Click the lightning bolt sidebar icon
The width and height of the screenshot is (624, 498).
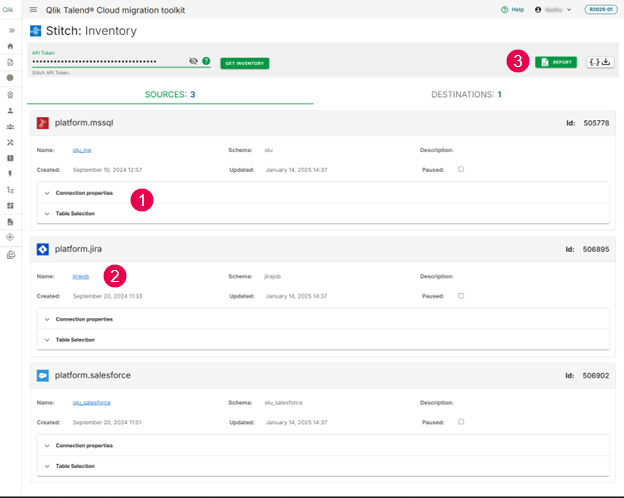click(10, 174)
